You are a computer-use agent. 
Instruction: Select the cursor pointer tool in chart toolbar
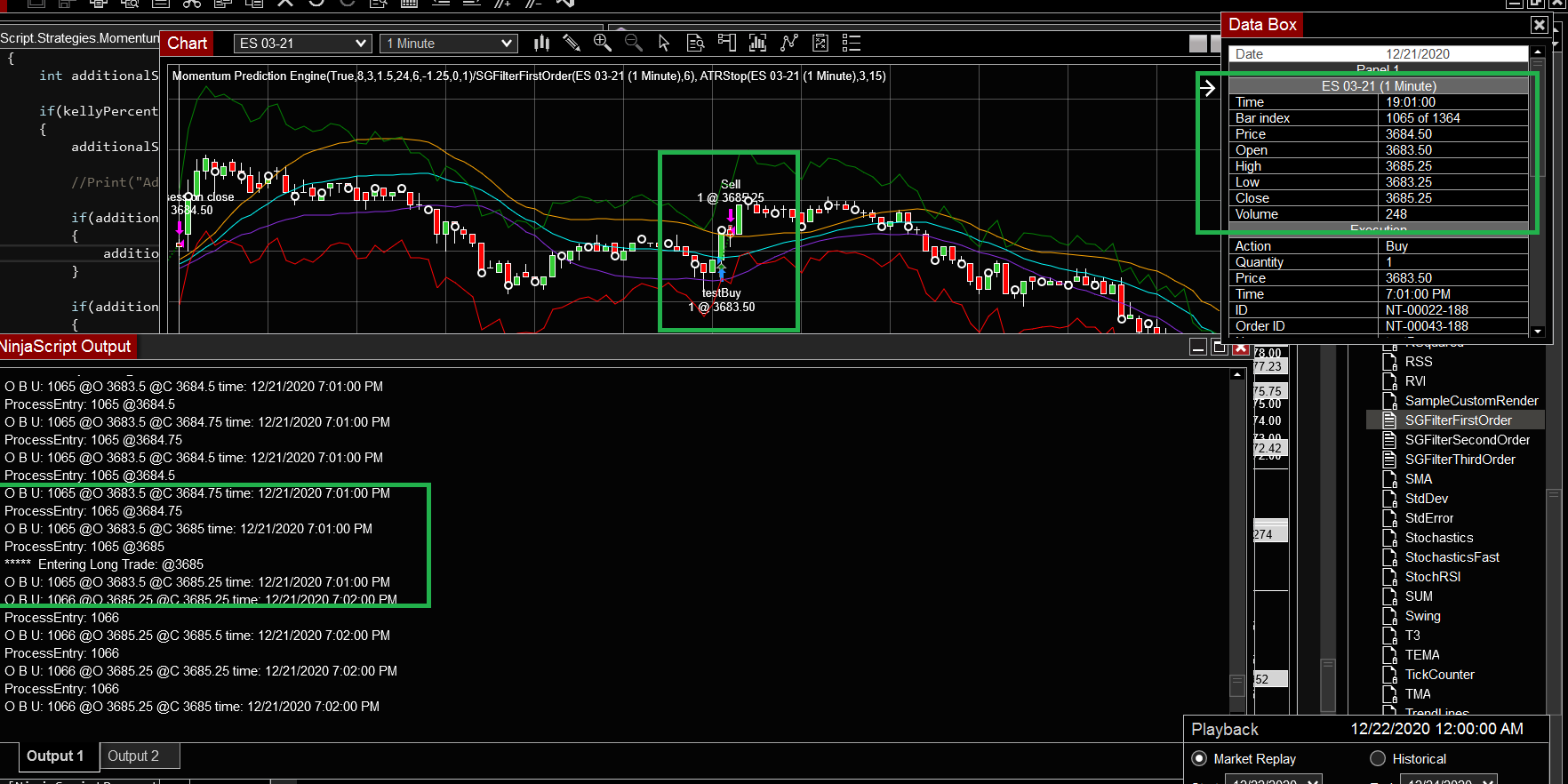pyautogui.click(x=664, y=43)
